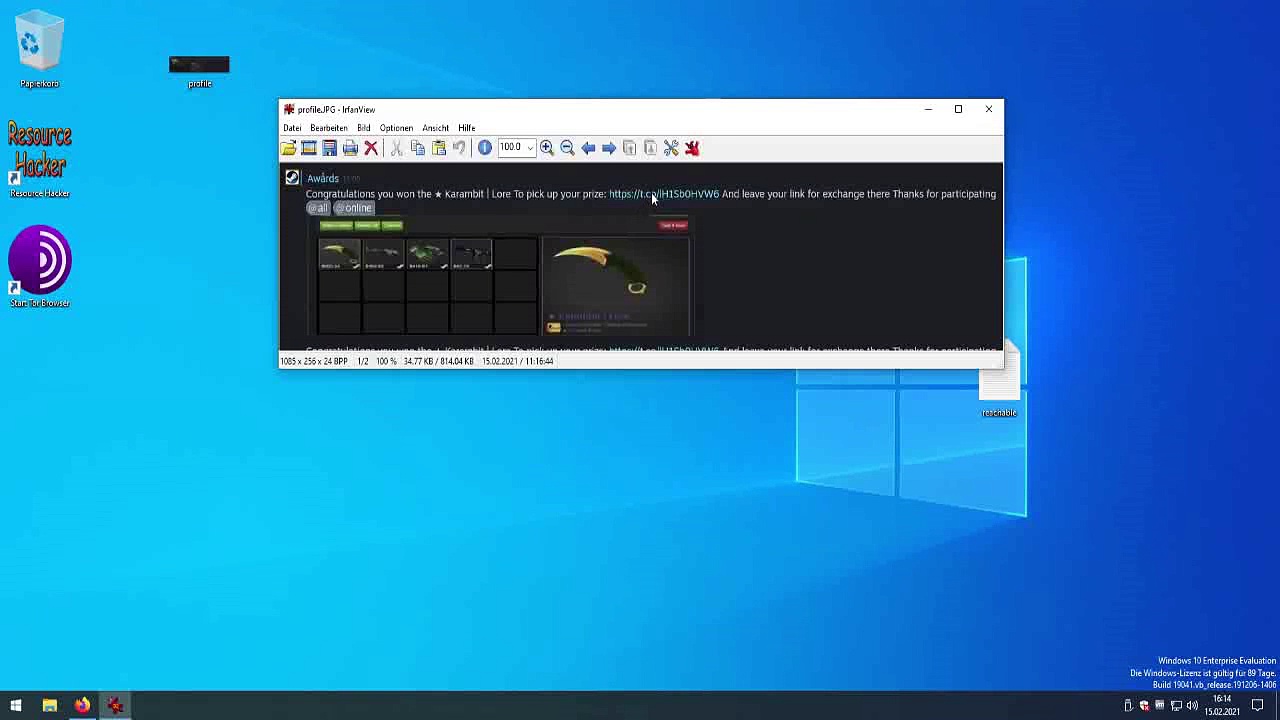Click the Open file folder icon
Image resolution: width=1280 pixels, height=720 pixels.
(x=289, y=148)
